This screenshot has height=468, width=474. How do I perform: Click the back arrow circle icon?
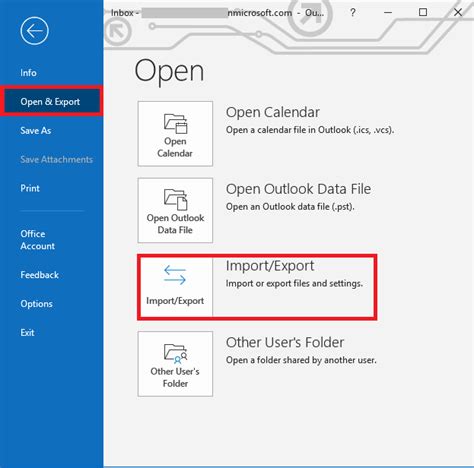(34, 31)
